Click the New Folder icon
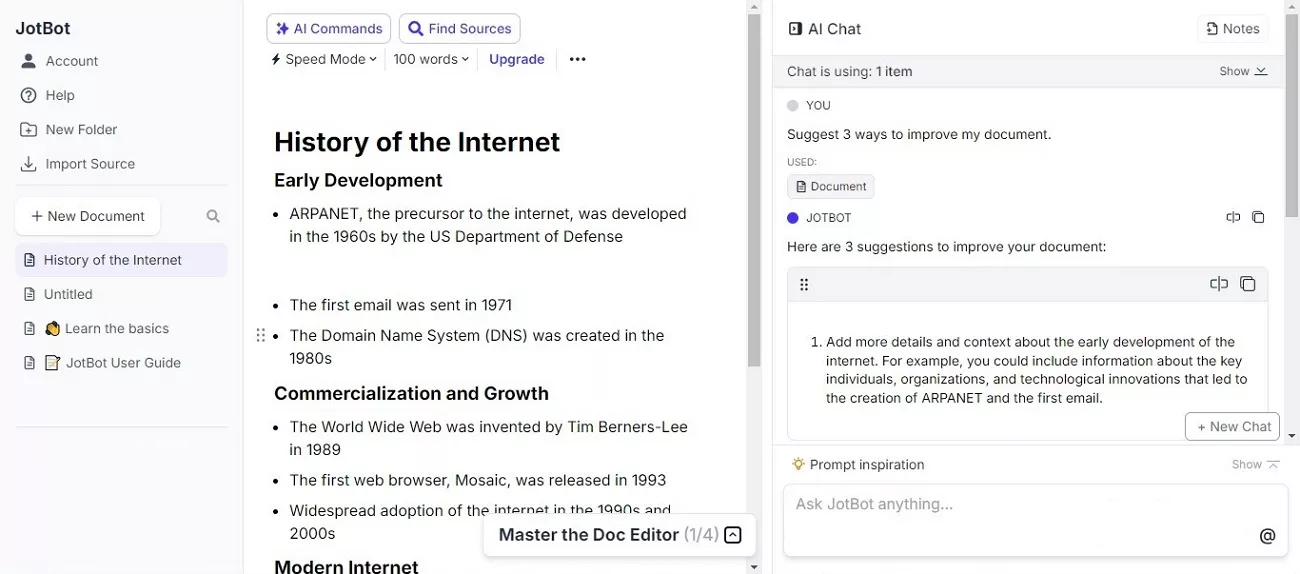Image resolution: width=1300 pixels, height=574 pixels. point(28,129)
